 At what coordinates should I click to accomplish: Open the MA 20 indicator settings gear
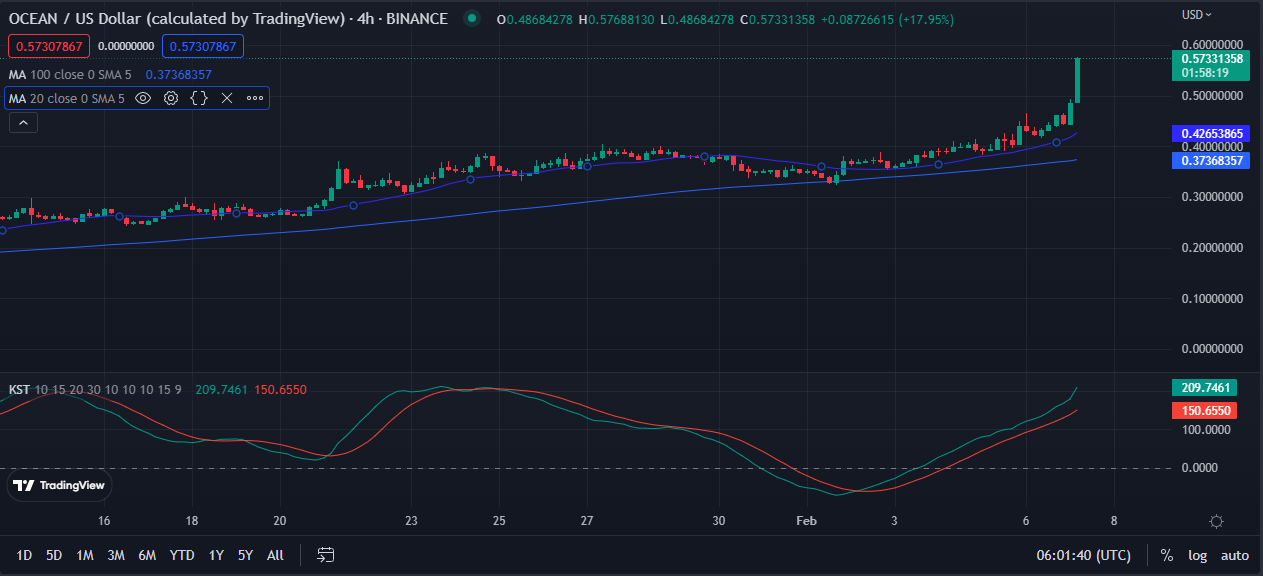pos(170,98)
